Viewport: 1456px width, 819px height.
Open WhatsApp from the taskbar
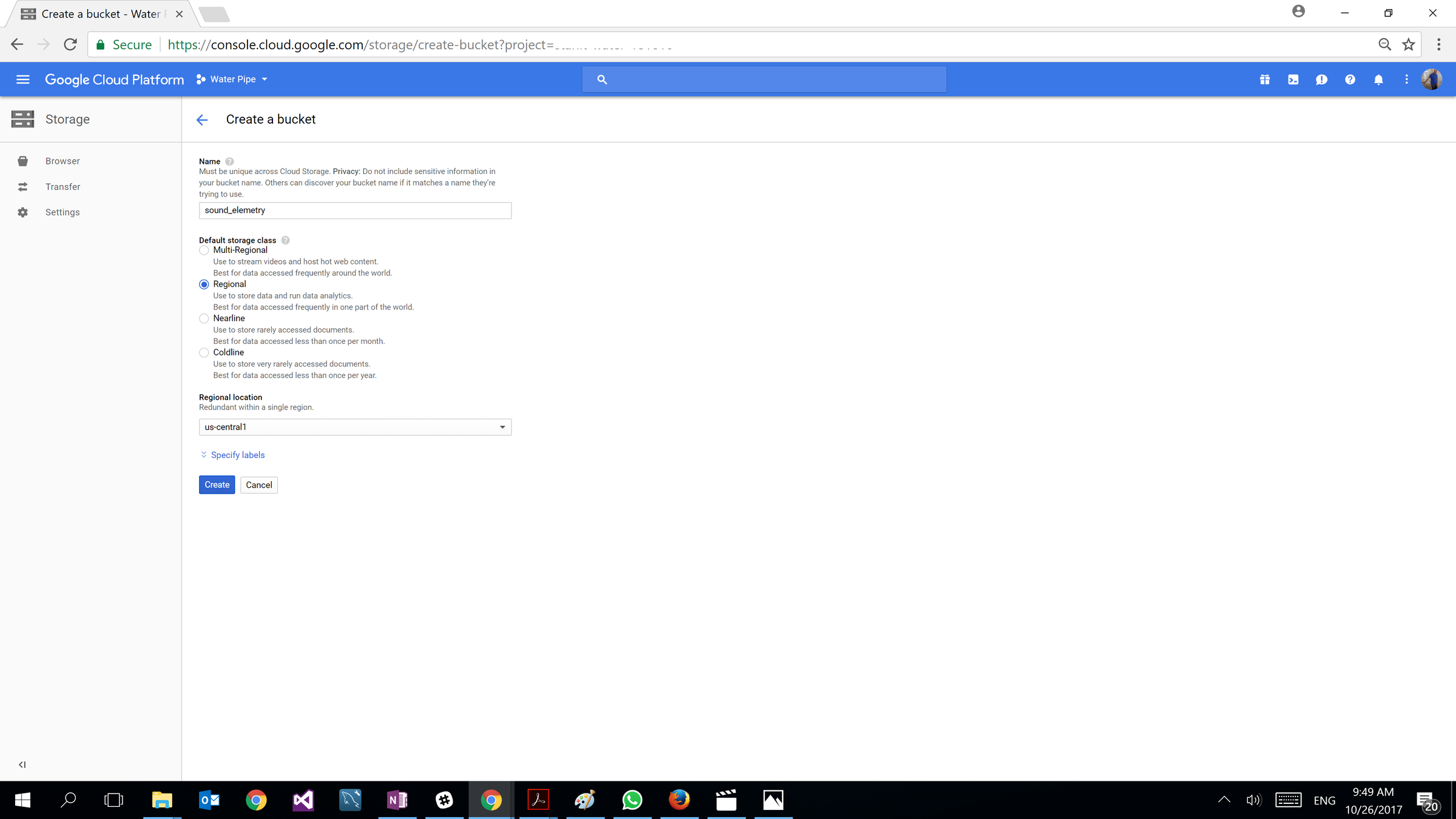(x=632, y=800)
